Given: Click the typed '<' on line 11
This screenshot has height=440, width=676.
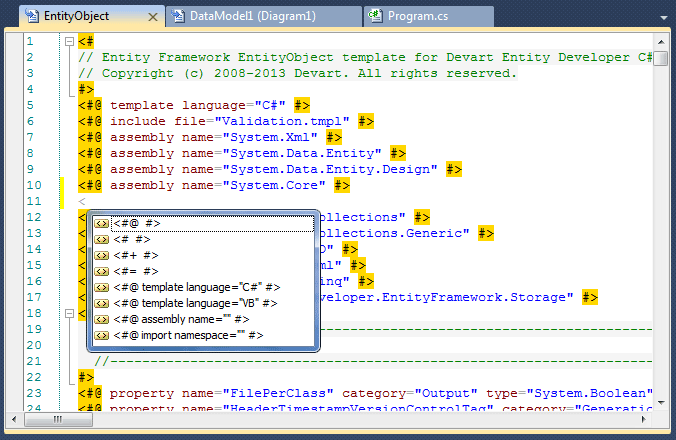Looking at the screenshot, I should click(82, 201).
